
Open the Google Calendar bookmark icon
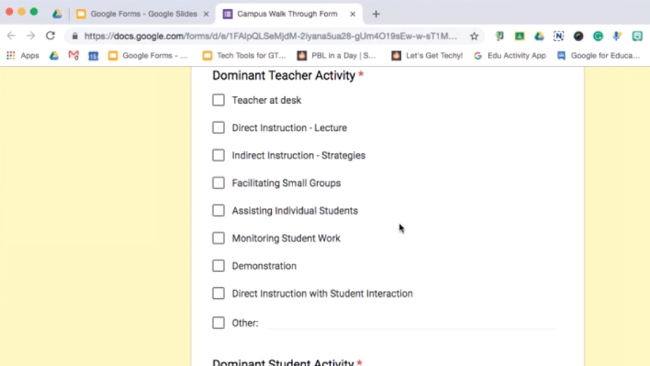[93, 56]
